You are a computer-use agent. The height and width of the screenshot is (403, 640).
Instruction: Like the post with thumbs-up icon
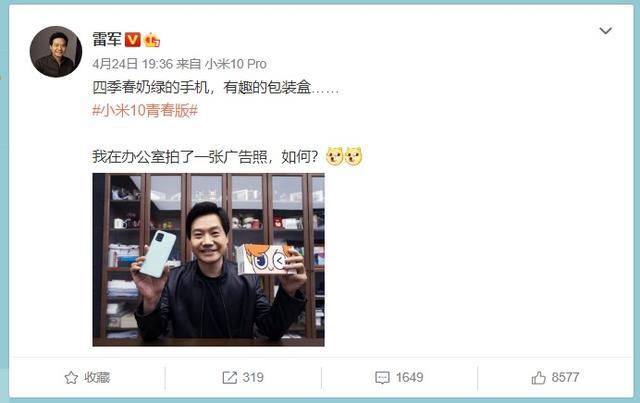tap(538, 378)
